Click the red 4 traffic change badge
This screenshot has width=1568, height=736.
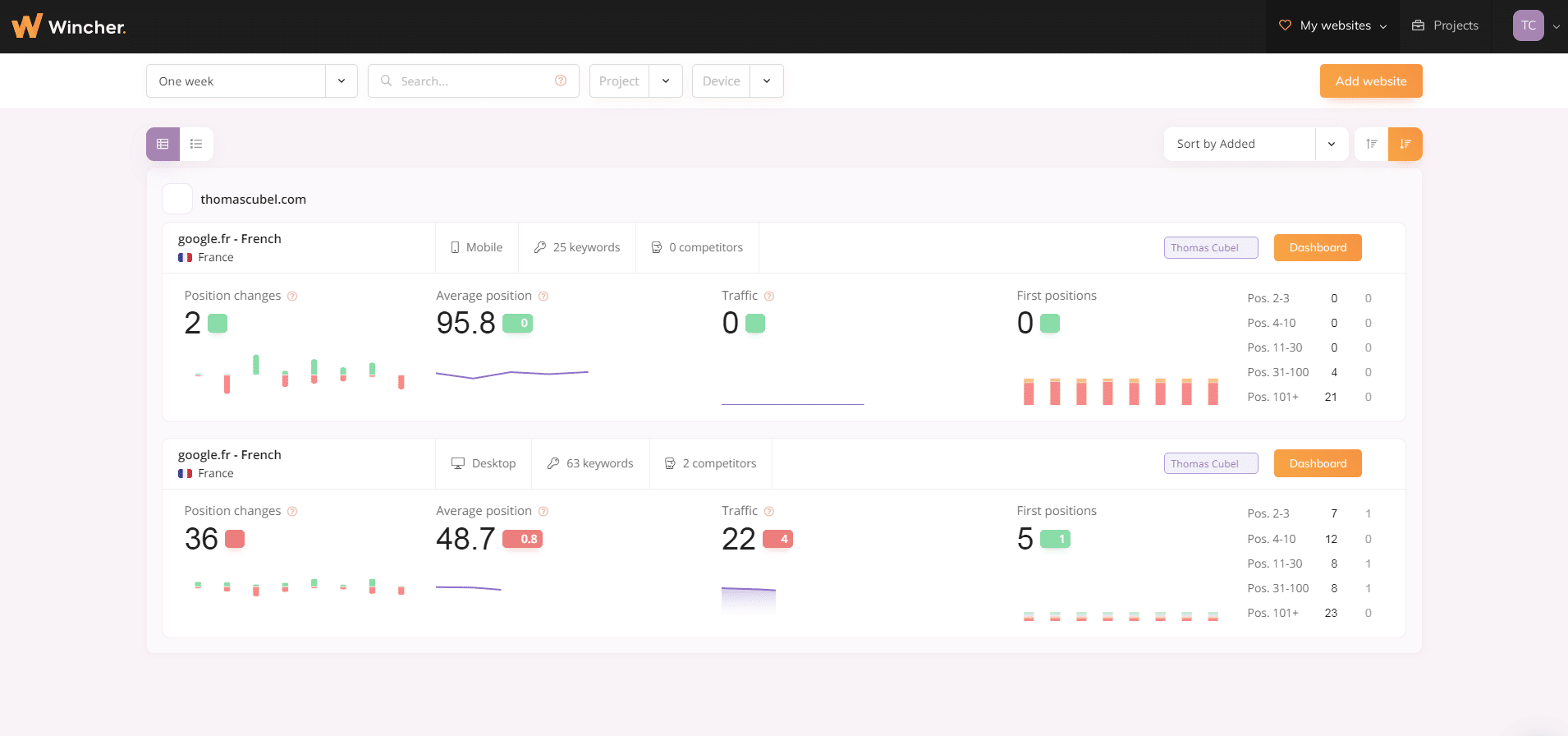[x=777, y=539]
